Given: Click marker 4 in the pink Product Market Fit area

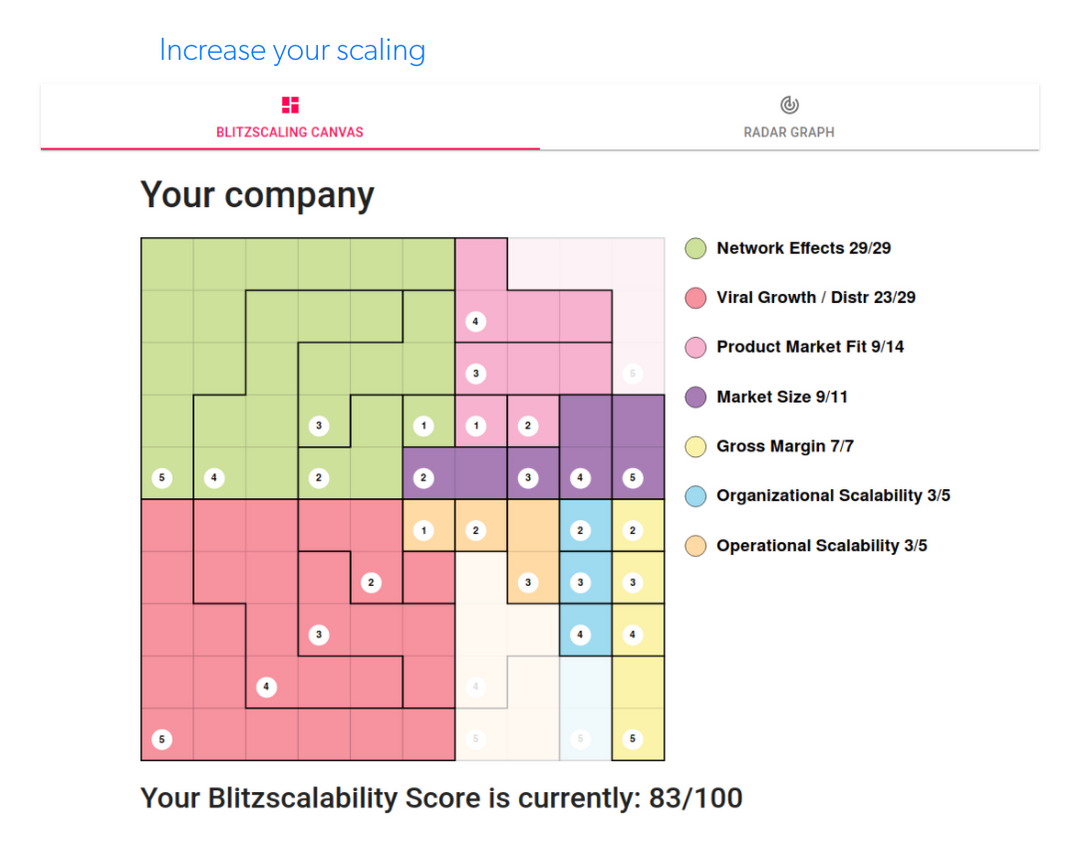Looking at the screenshot, I should click(x=475, y=321).
